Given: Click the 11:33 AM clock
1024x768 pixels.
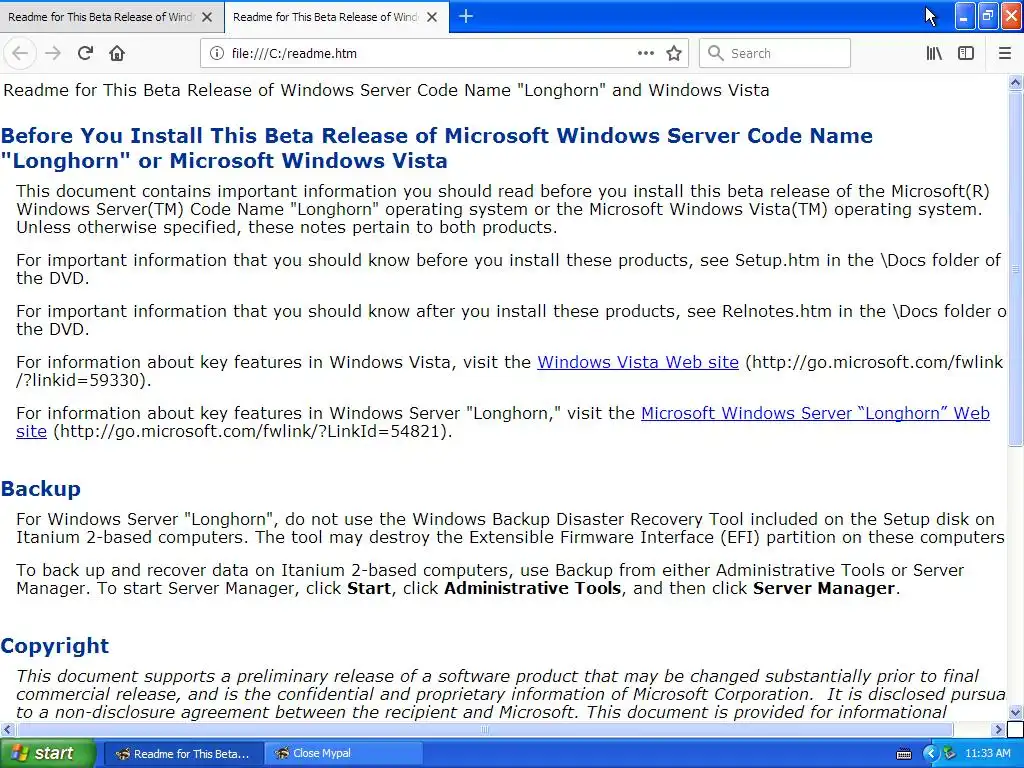Looking at the screenshot, I should point(987,754).
